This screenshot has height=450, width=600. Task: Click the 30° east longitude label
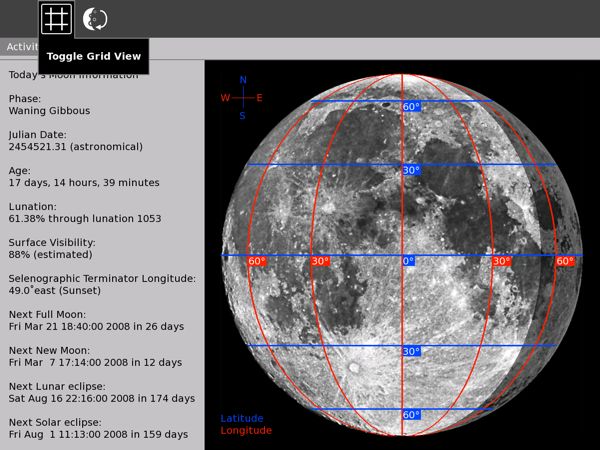point(502,261)
